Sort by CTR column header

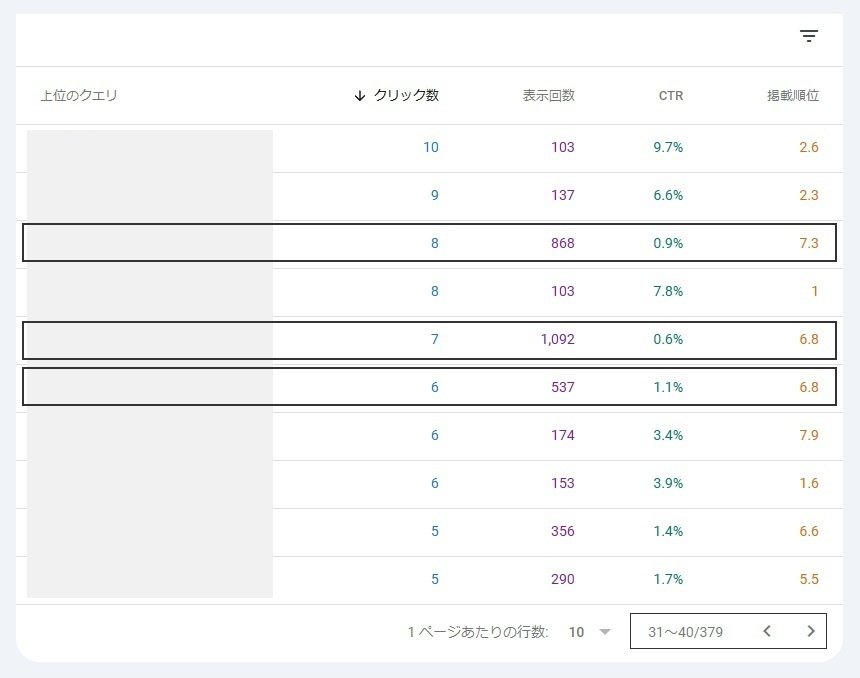tap(671, 96)
